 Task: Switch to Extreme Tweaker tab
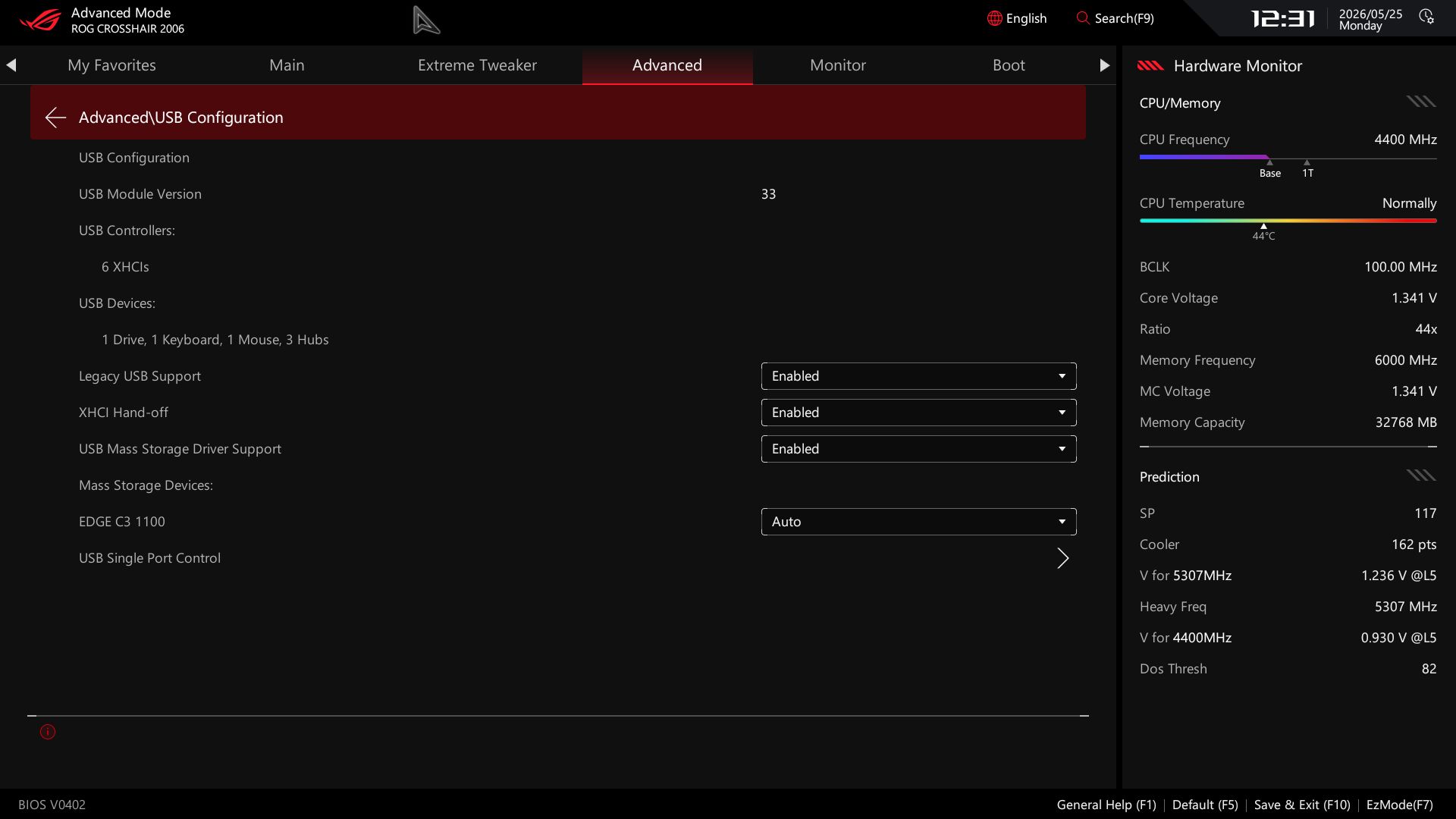pos(477,65)
